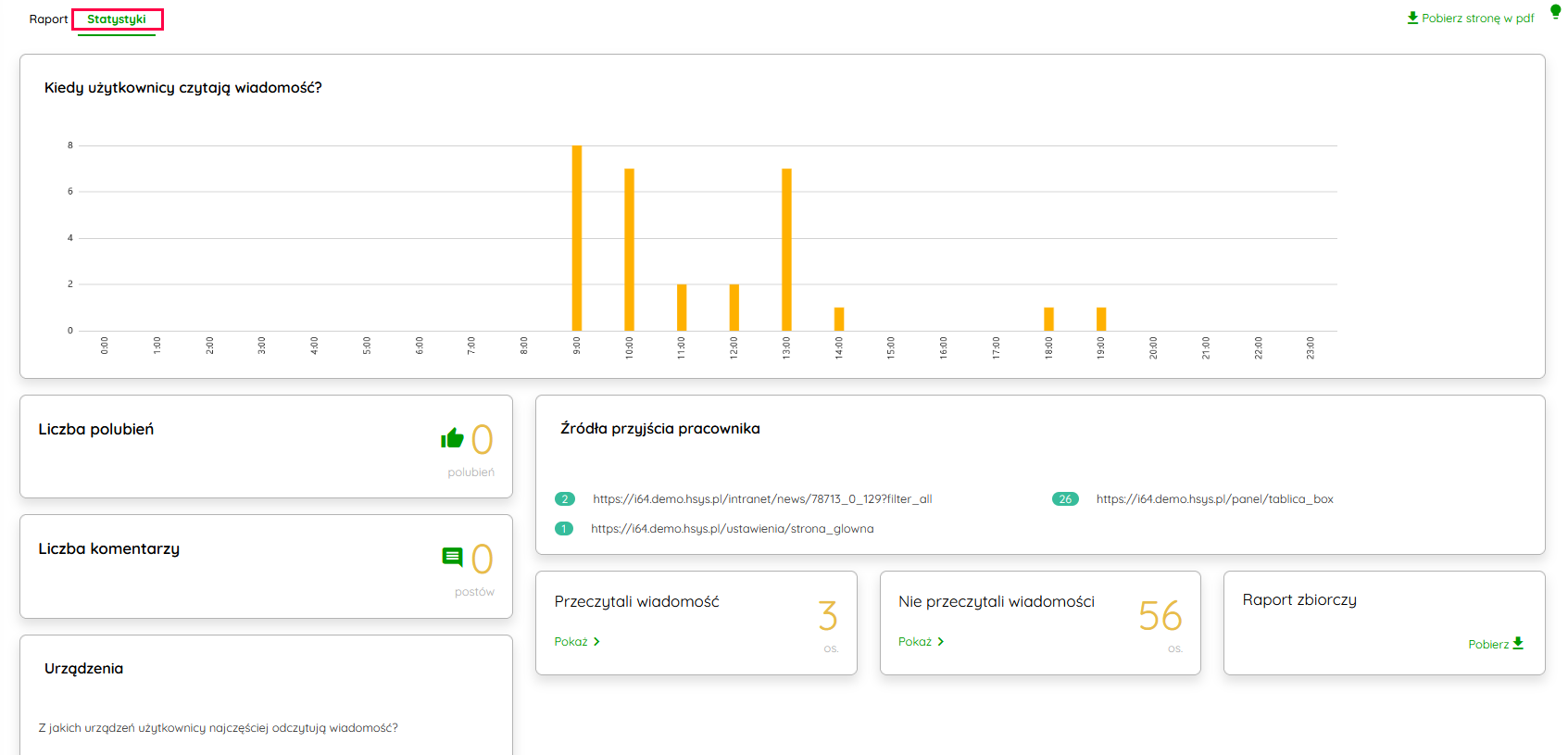
Task: Click the green comment bubble icon
Action: coord(452,557)
